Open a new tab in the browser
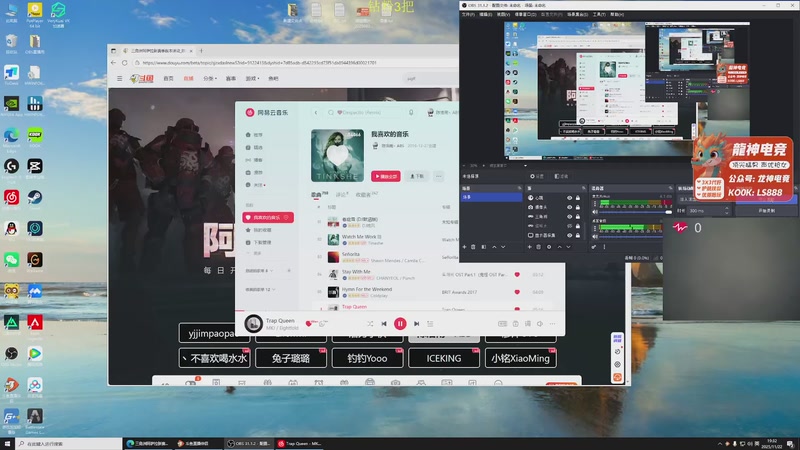Screen dimensions: 800x450 pos(201,51)
